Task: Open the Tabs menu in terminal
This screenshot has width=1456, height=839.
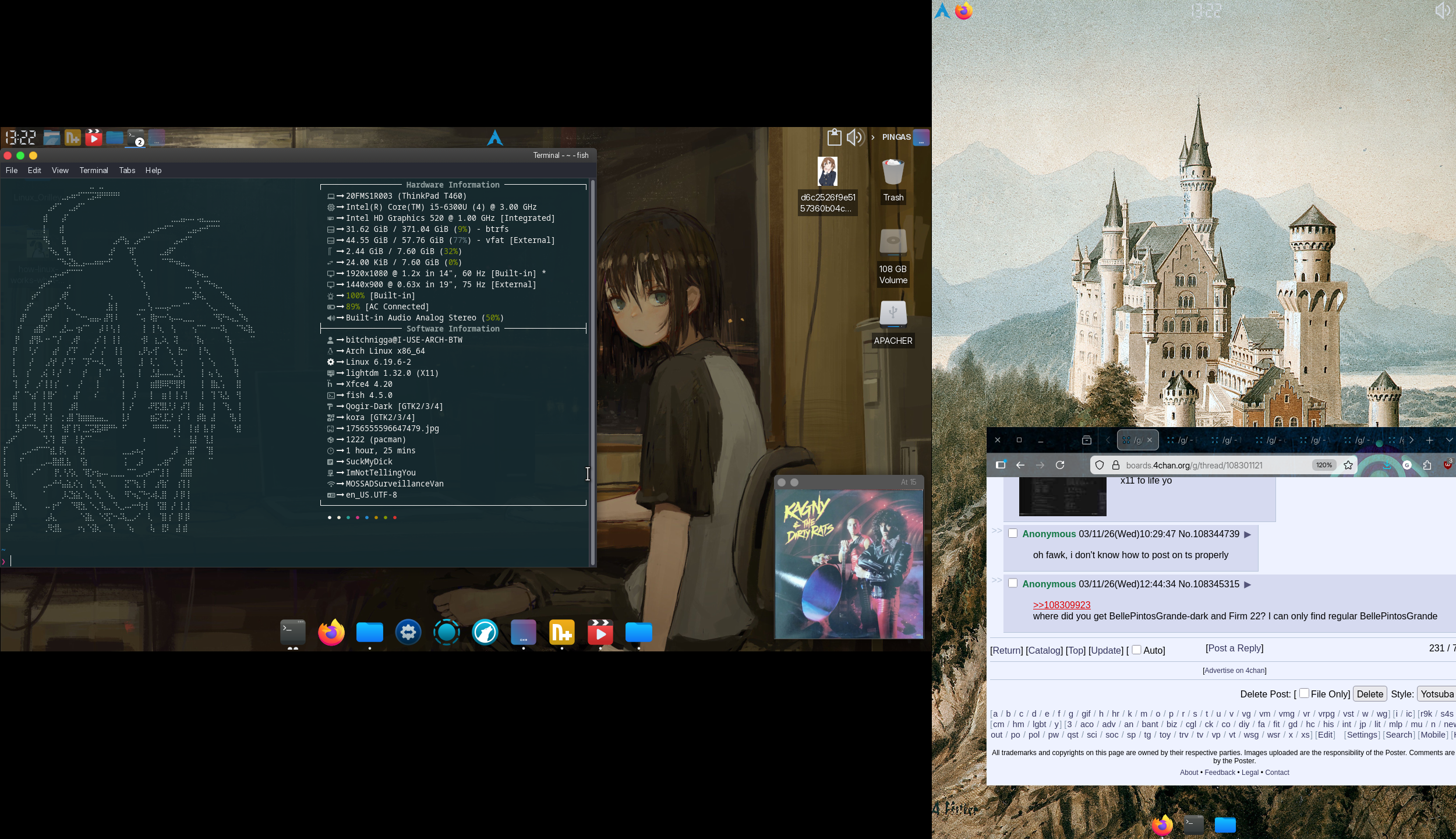Action: 127,170
